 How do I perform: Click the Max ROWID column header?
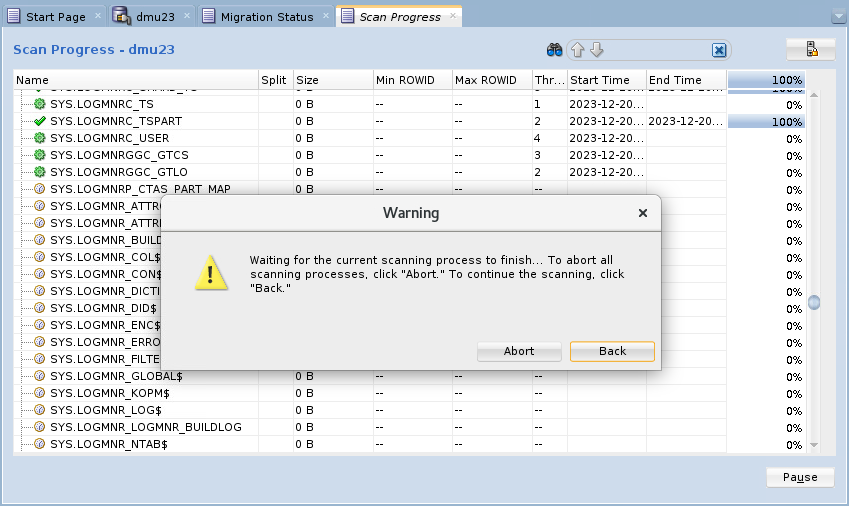(x=492, y=80)
